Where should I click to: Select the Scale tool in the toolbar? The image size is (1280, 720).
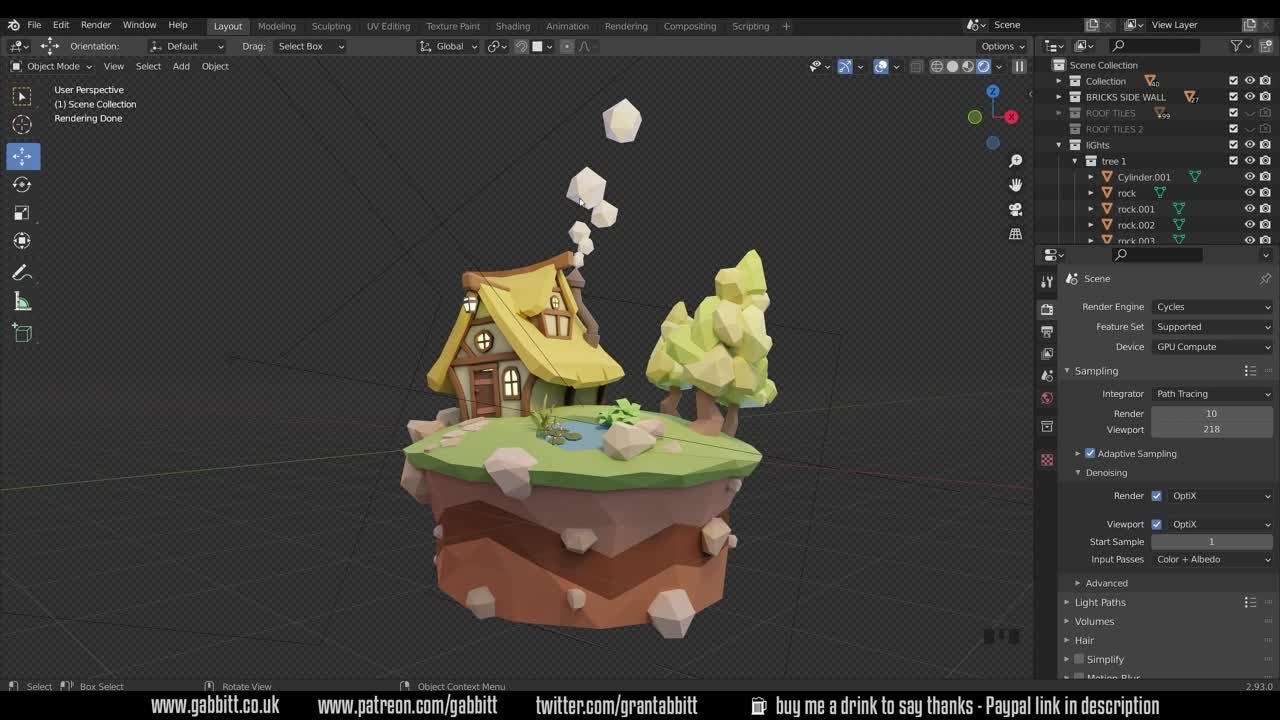22,212
